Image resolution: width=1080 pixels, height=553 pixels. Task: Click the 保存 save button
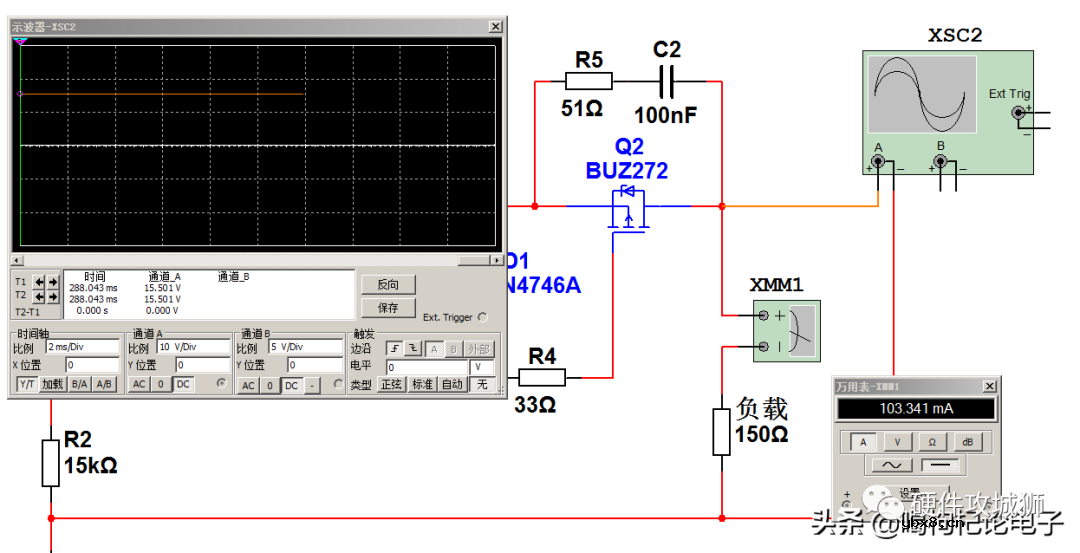[388, 308]
